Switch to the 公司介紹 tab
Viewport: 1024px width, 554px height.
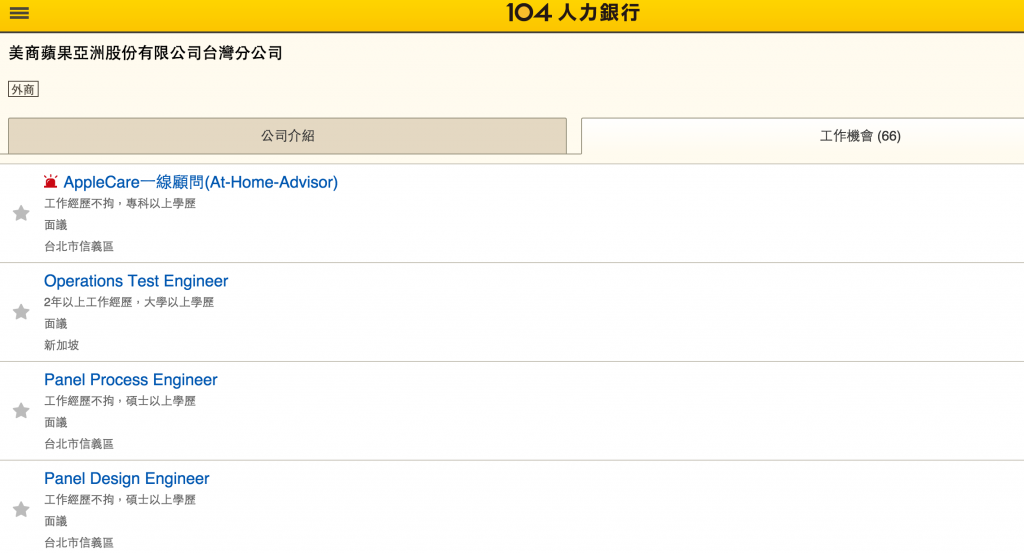point(287,136)
